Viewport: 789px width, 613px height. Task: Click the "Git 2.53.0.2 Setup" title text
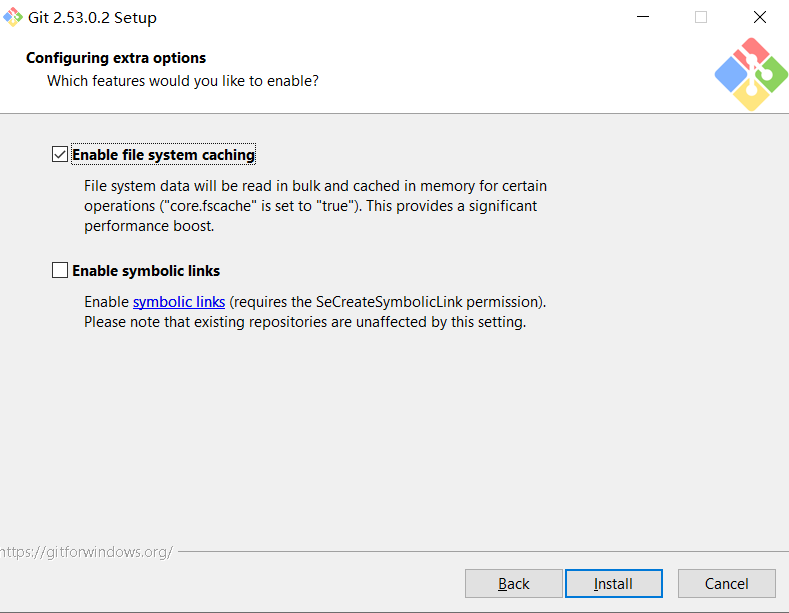pyautogui.click(x=92, y=18)
